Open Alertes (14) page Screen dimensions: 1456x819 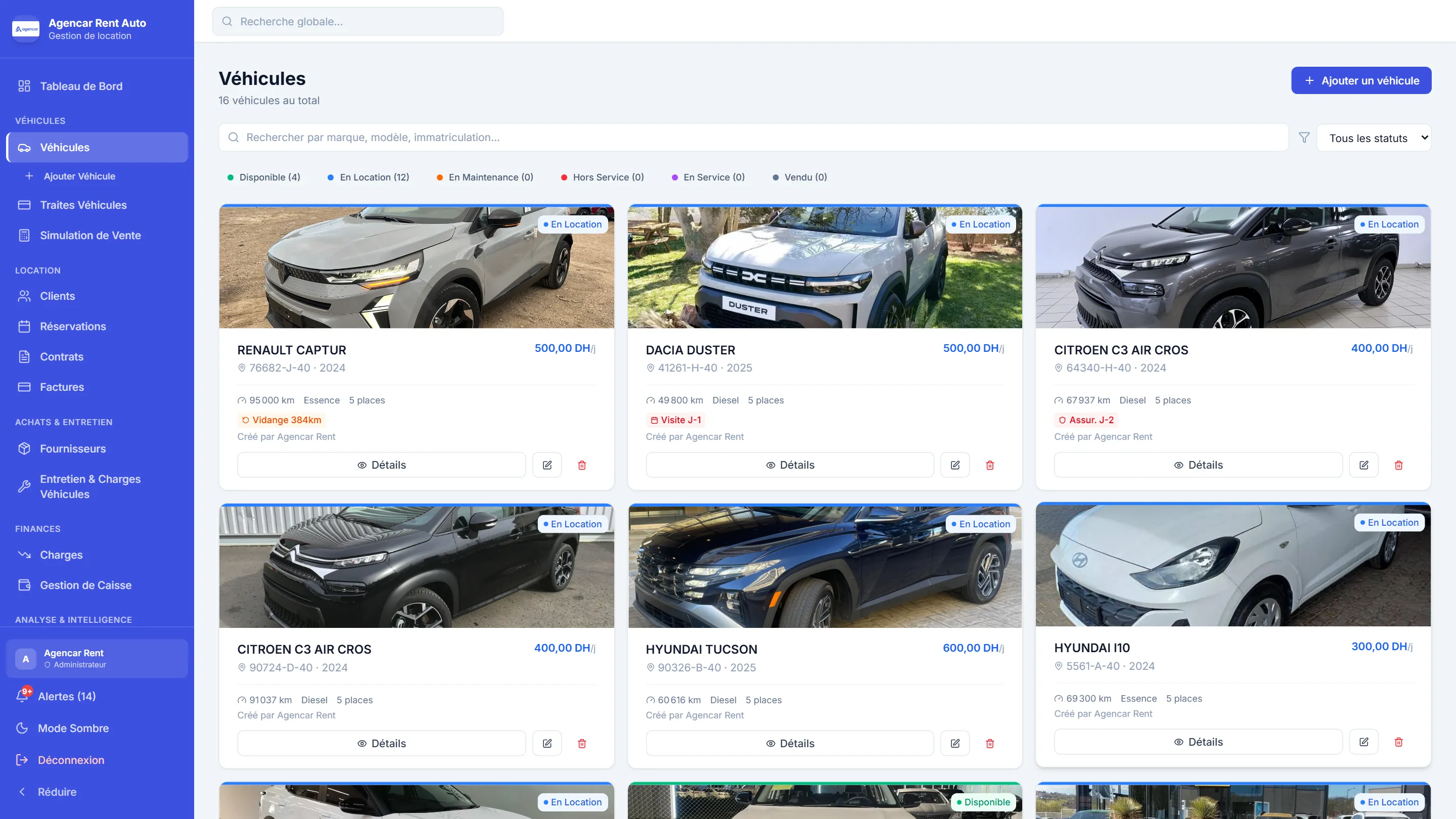[97, 696]
